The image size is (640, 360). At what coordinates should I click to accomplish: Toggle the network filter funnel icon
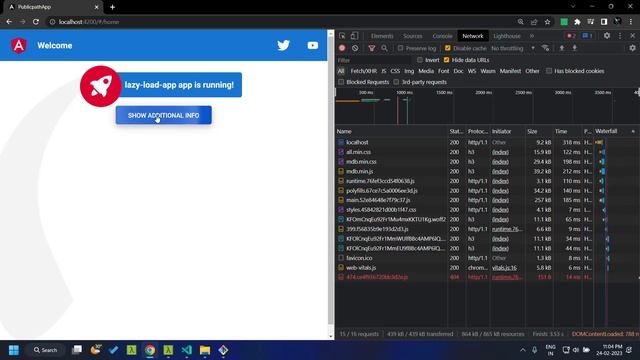click(371, 48)
